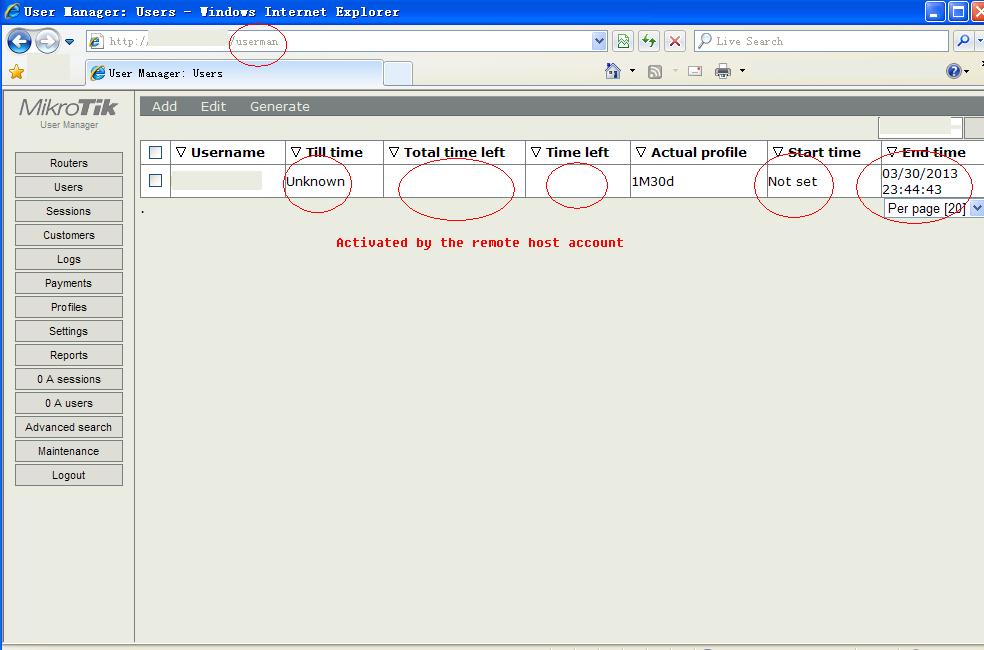
Task: Open the Reports section
Action: pyautogui.click(x=69, y=355)
